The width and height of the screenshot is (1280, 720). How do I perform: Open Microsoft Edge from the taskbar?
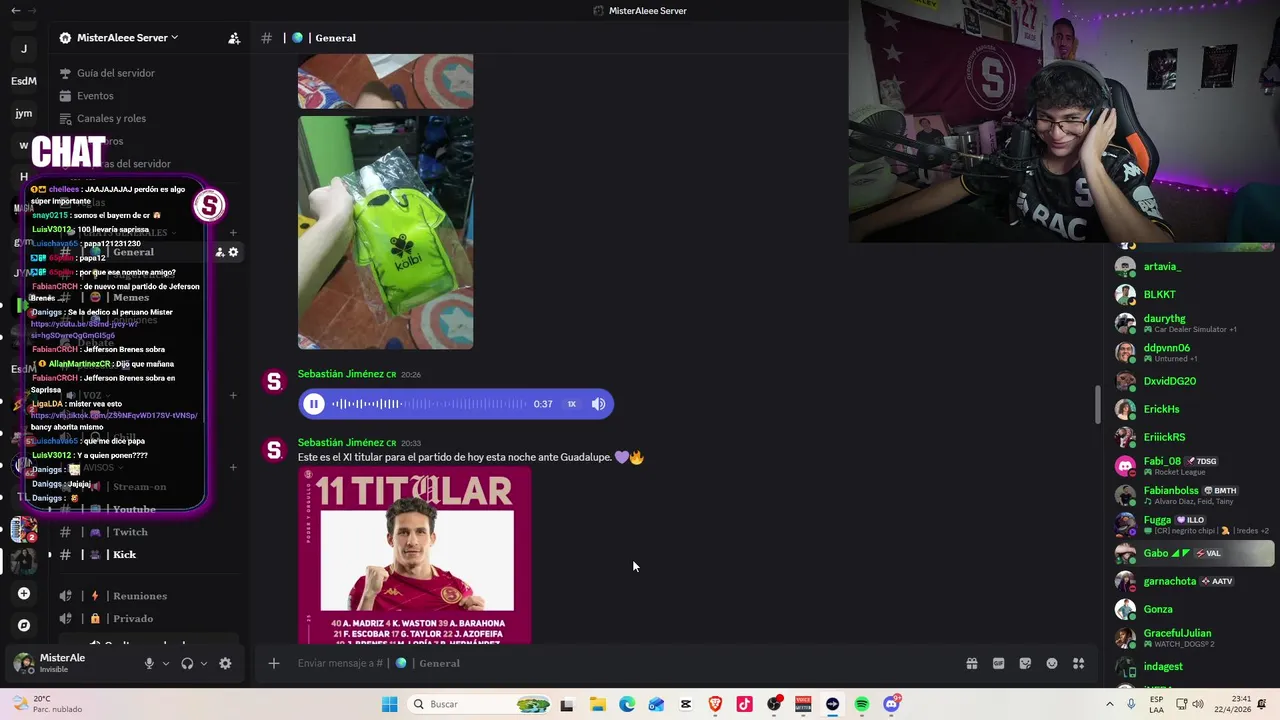click(x=627, y=704)
